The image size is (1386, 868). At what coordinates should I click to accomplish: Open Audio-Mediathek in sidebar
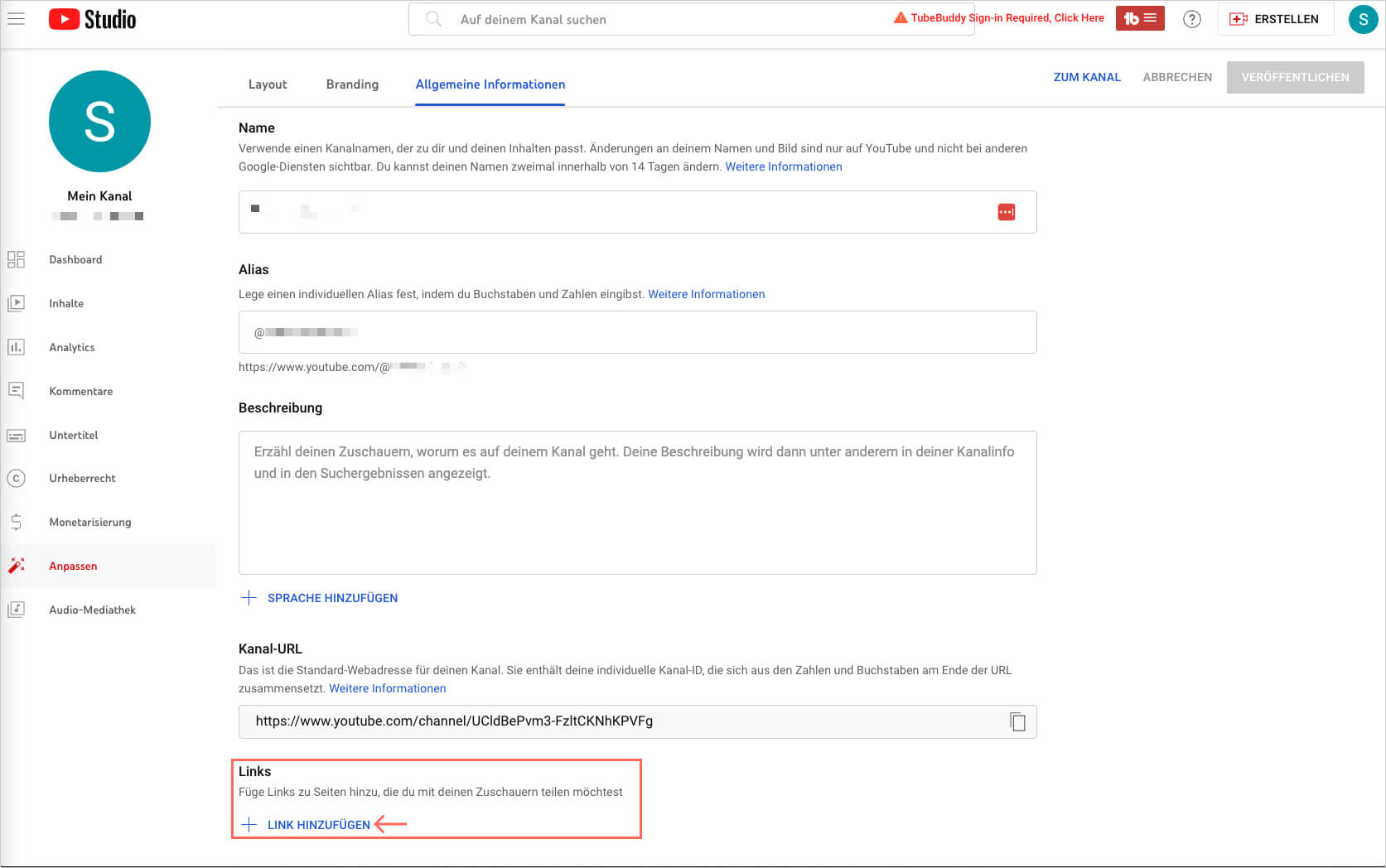[x=92, y=610]
